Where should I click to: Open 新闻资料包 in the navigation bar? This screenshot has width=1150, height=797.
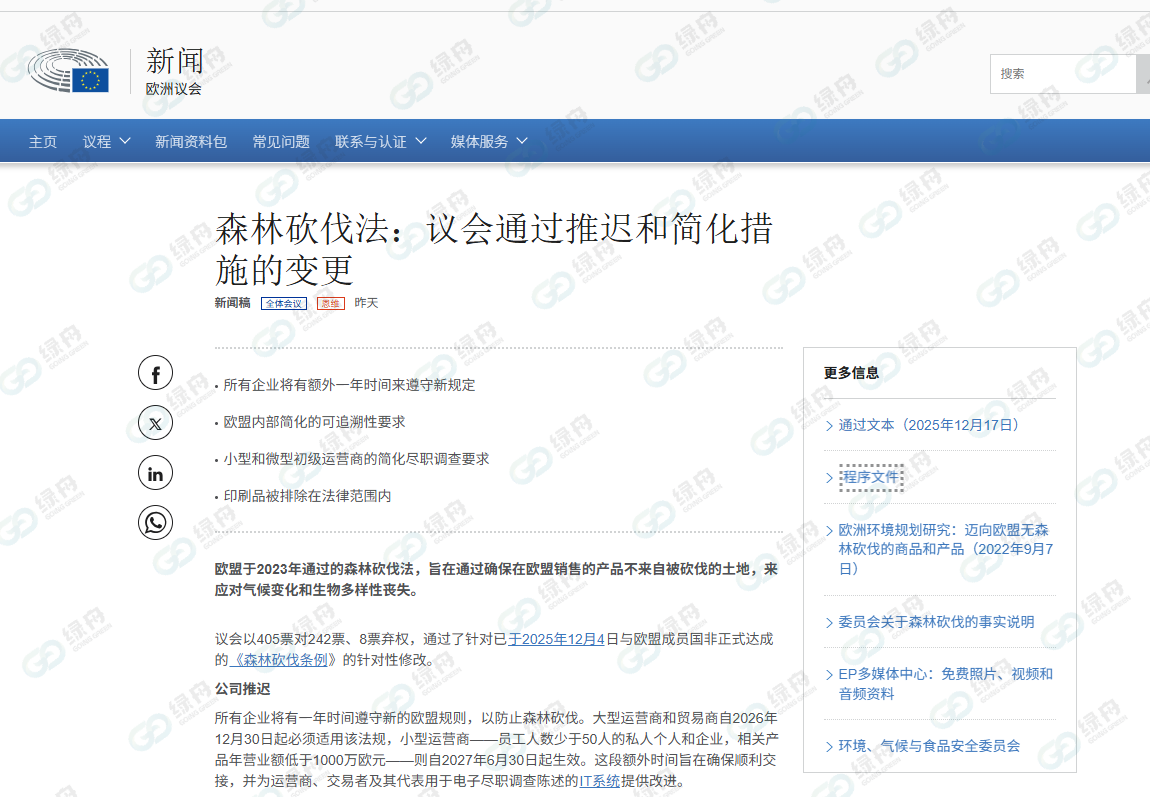click(x=191, y=142)
